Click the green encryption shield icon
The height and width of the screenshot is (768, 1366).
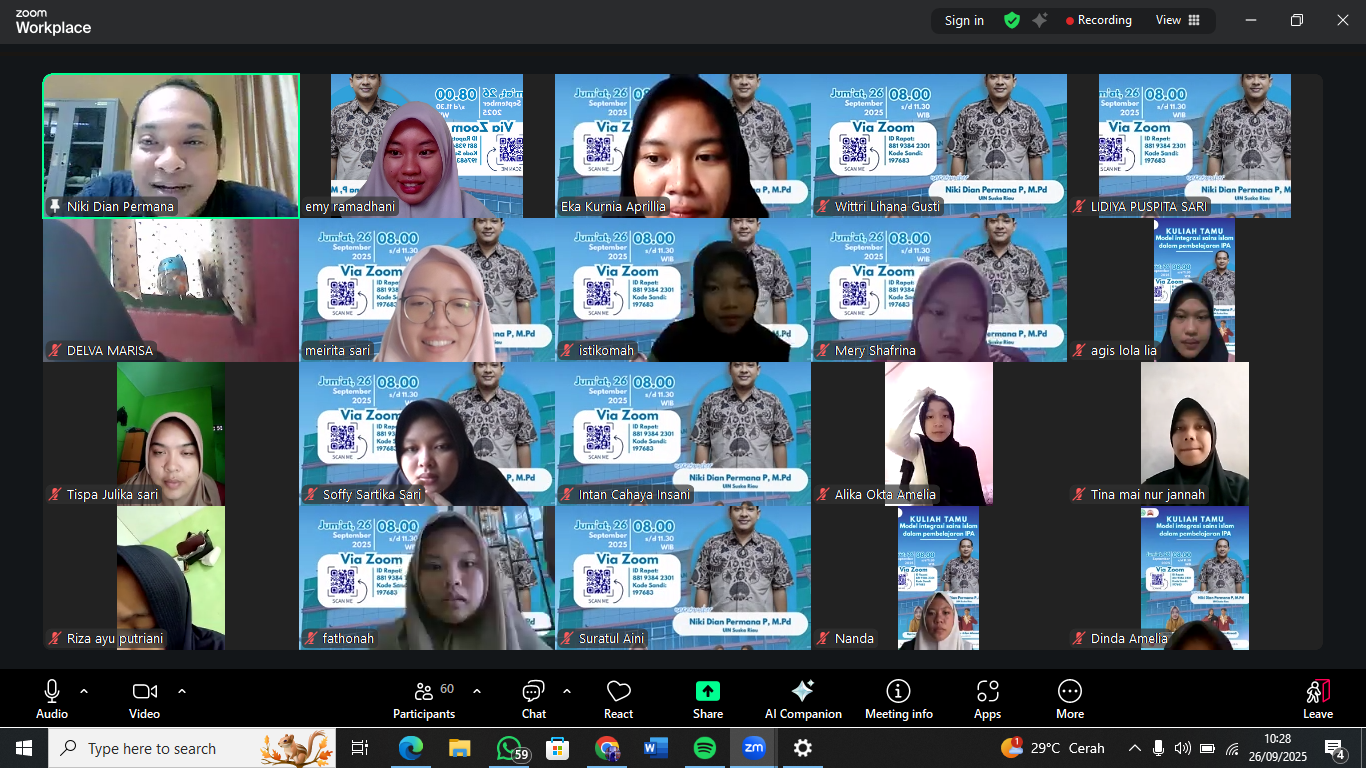[x=1012, y=20]
